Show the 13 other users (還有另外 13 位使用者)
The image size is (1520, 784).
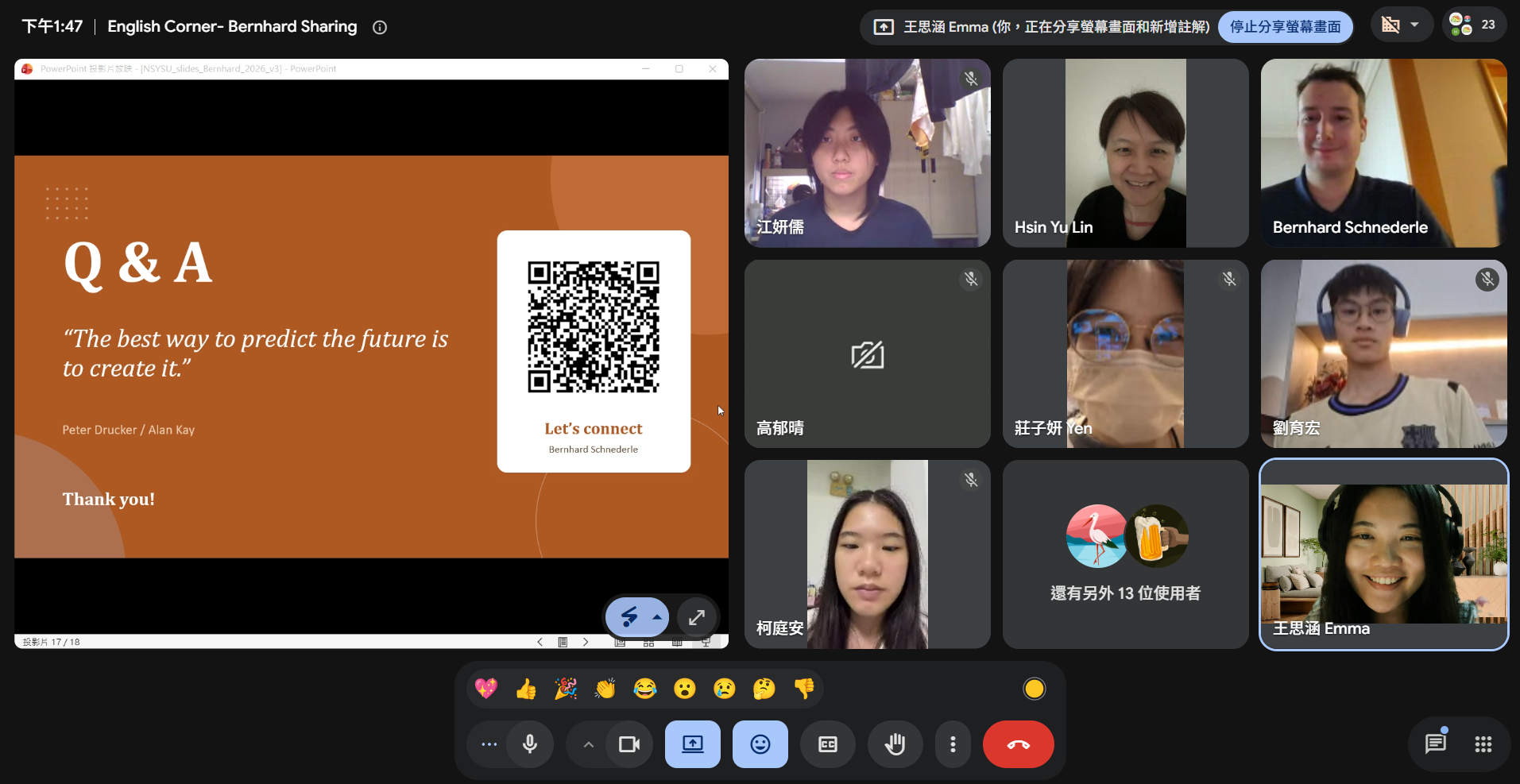click(x=1126, y=554)
